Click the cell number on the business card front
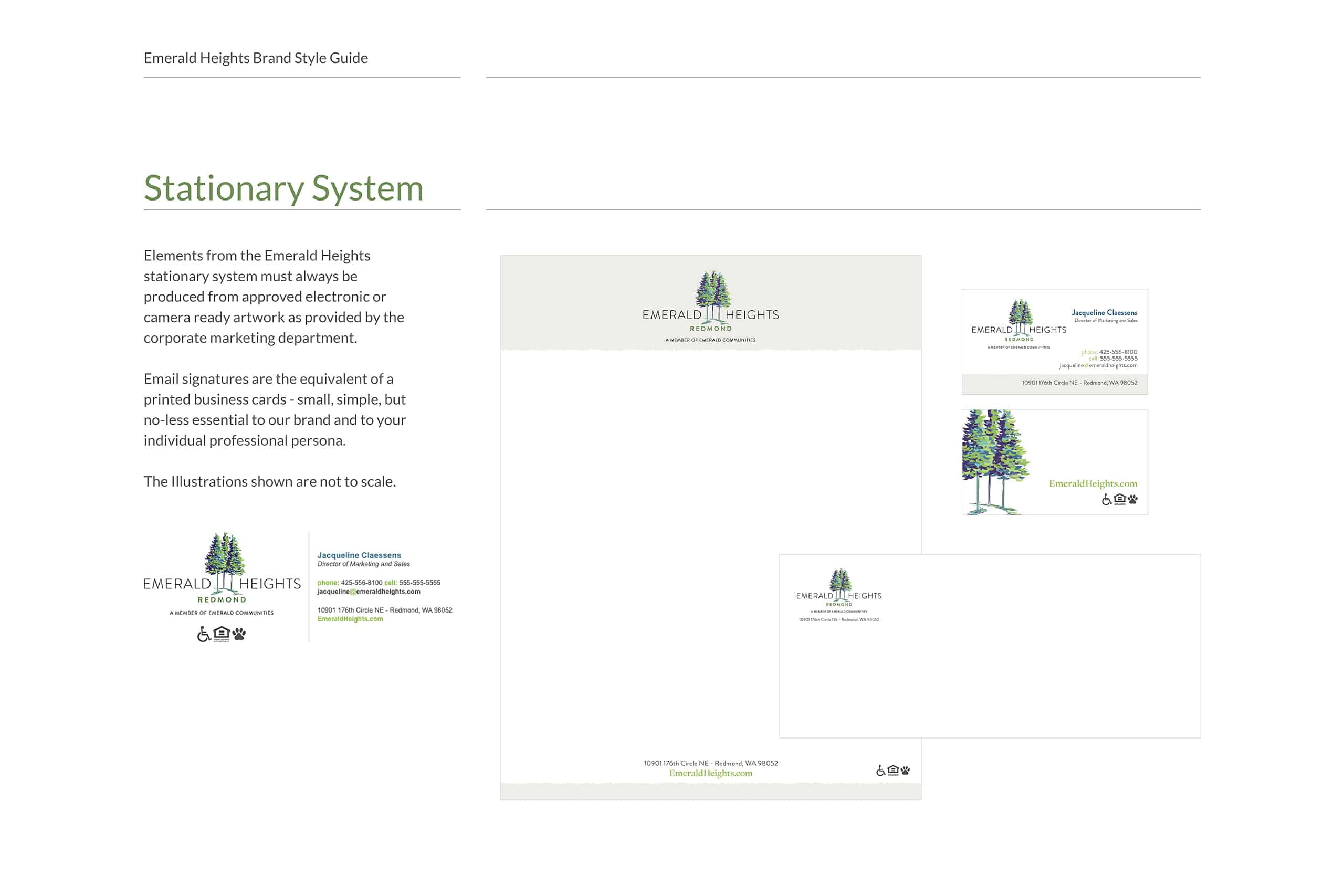Viewport: 1344px width, 896px height. [x=1118, y=359]
